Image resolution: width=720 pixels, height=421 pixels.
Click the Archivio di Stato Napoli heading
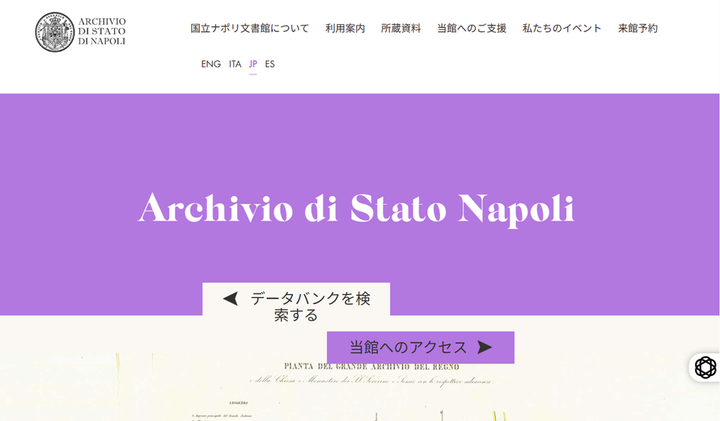coord(356,208)
